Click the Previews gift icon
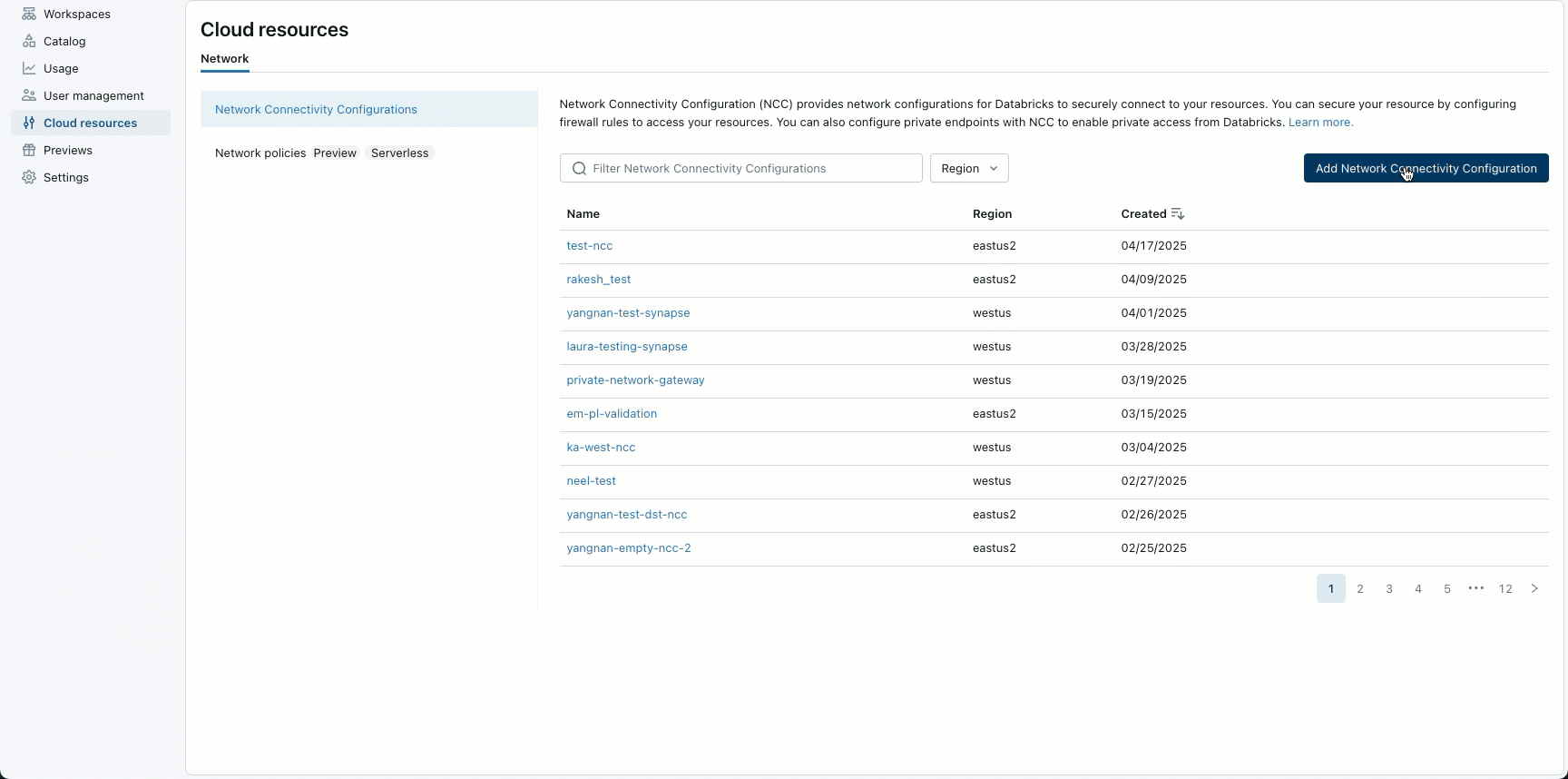The image size is (1568, 779). tap(29, 150)
